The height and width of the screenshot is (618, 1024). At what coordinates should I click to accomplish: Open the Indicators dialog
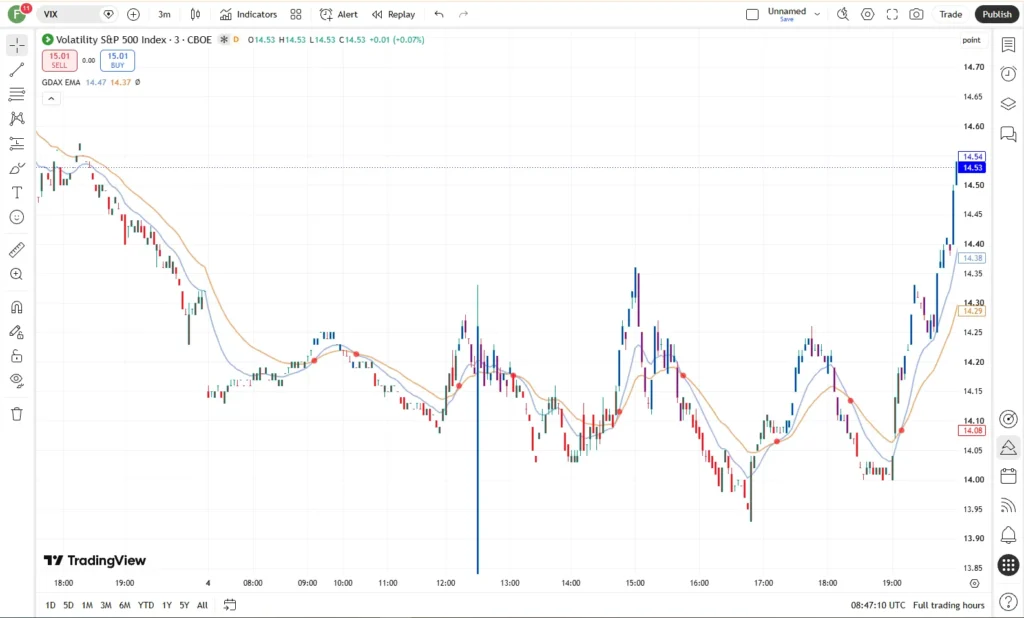tap(248, 14)
